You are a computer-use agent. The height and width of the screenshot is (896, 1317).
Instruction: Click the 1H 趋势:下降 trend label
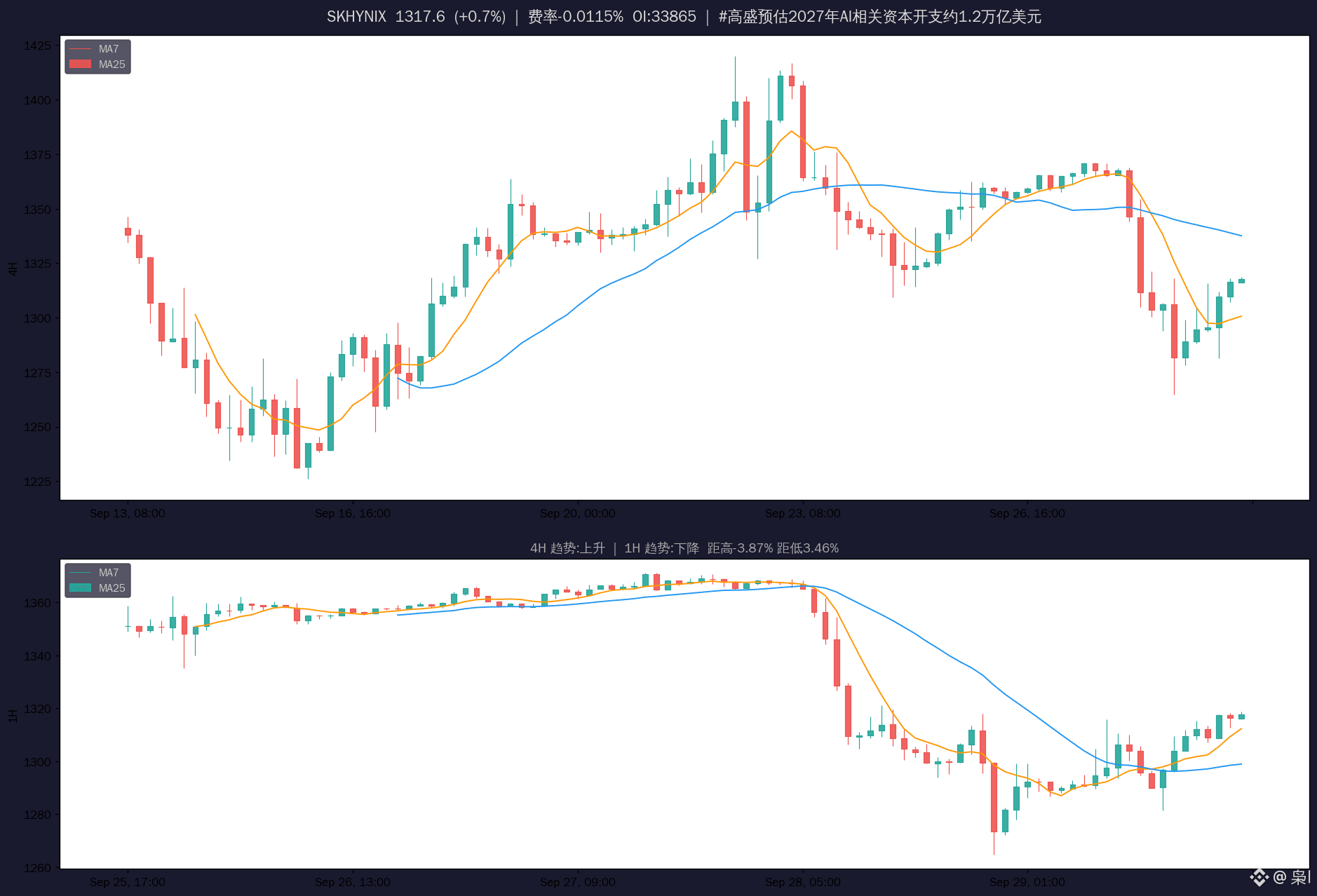662,548
